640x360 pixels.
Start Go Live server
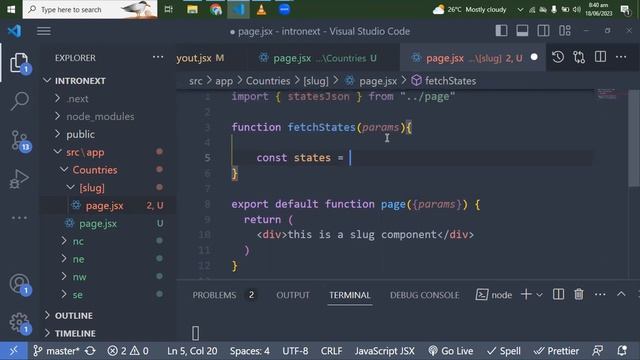click(451, 351)
